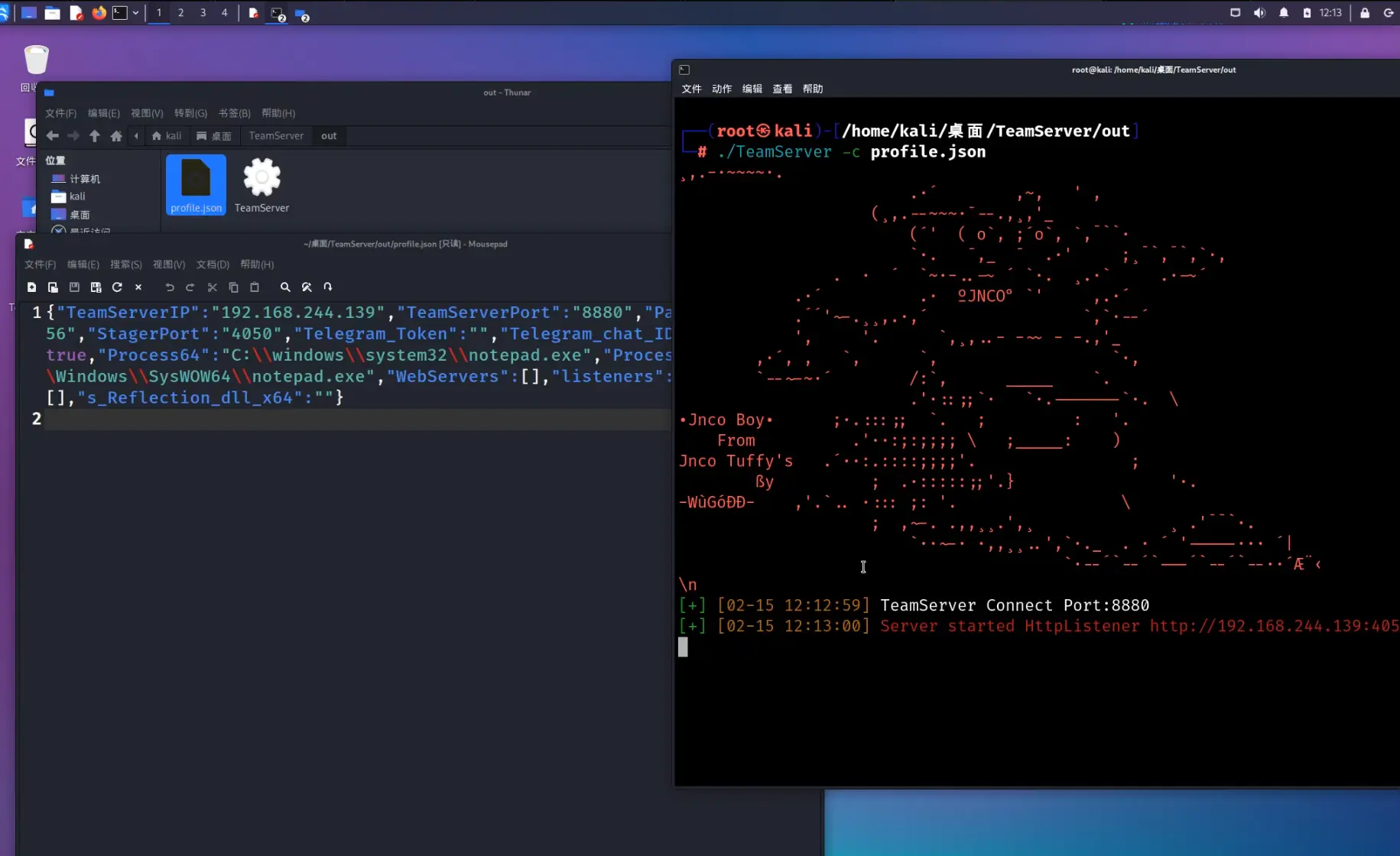The height and width of the screenshot is (856, 1400).
Task: Click close-document X icon in Mousepad toolbar
Action: [x=138, y=287]
